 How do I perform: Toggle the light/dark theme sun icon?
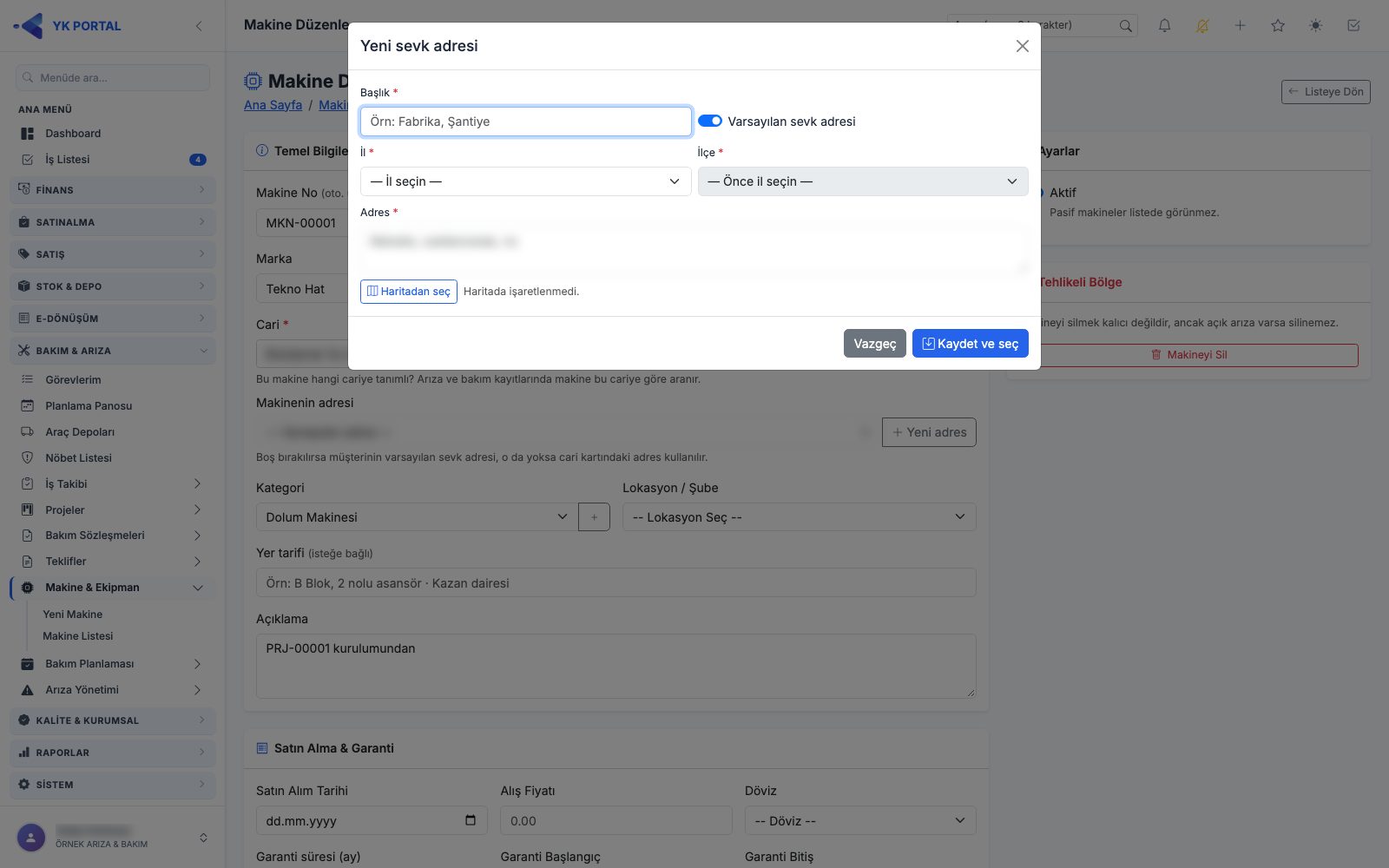1316,25
